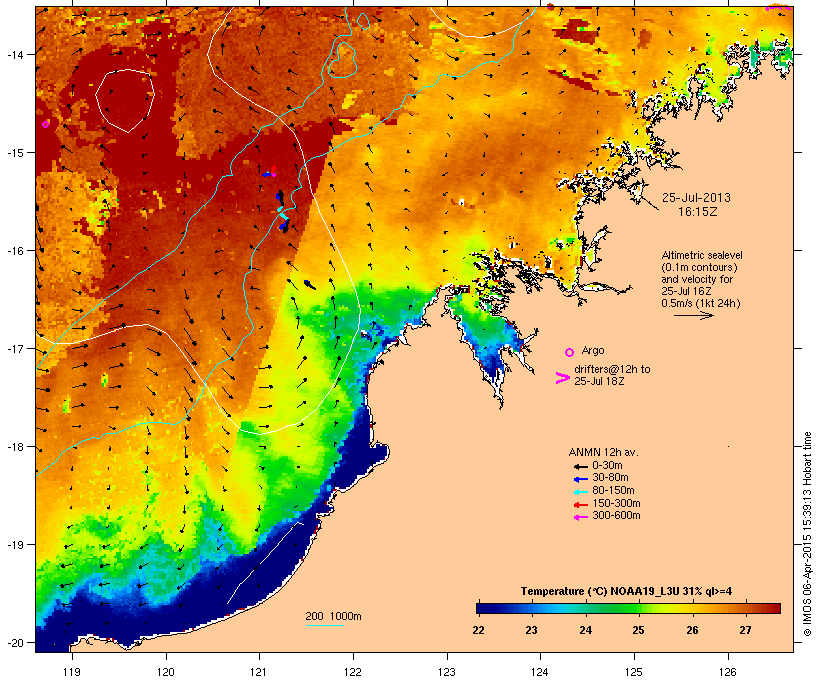Click the longitude axis label '121'
This screenshot has width=820, height=680.
pyautogui.click(x=259, y=672)
